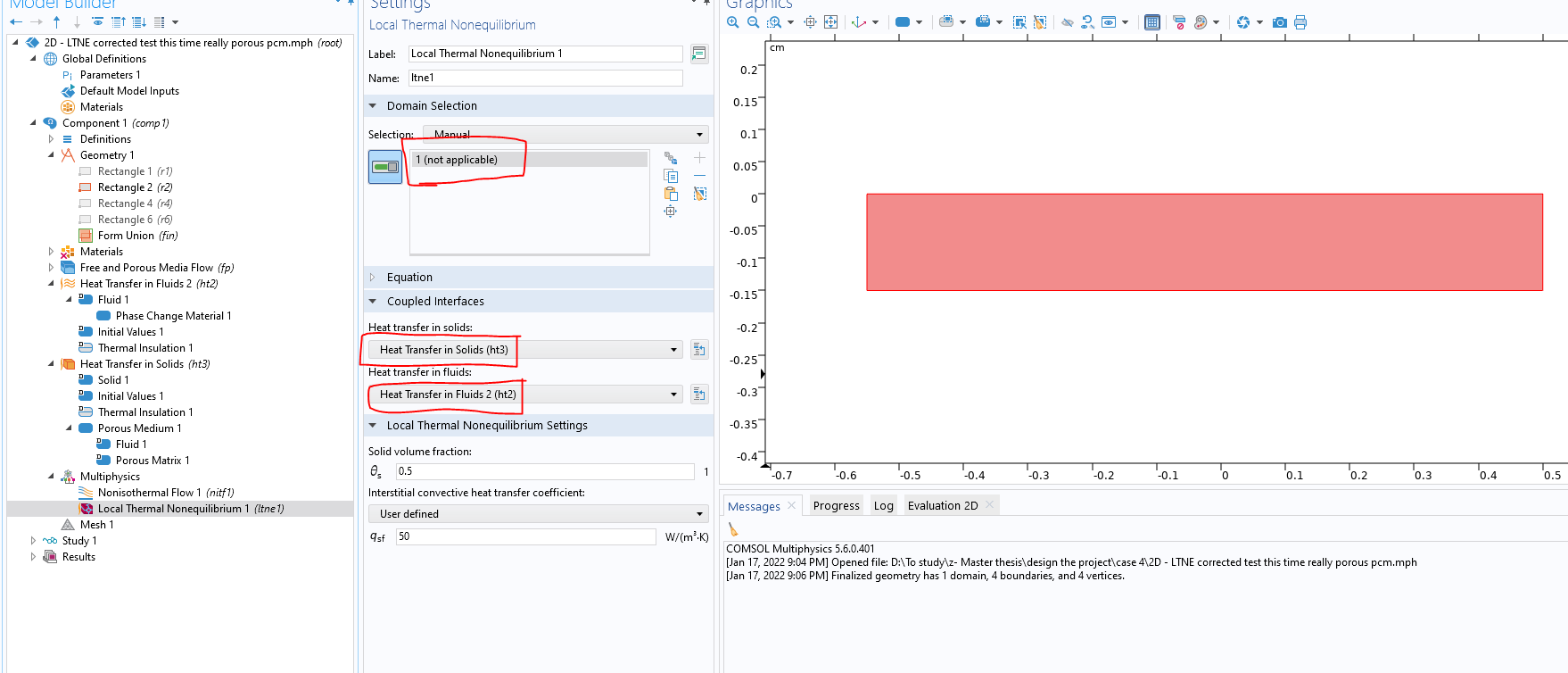Open the Log tab
This screenshot has width=1568, height=673.
[883, 506]
